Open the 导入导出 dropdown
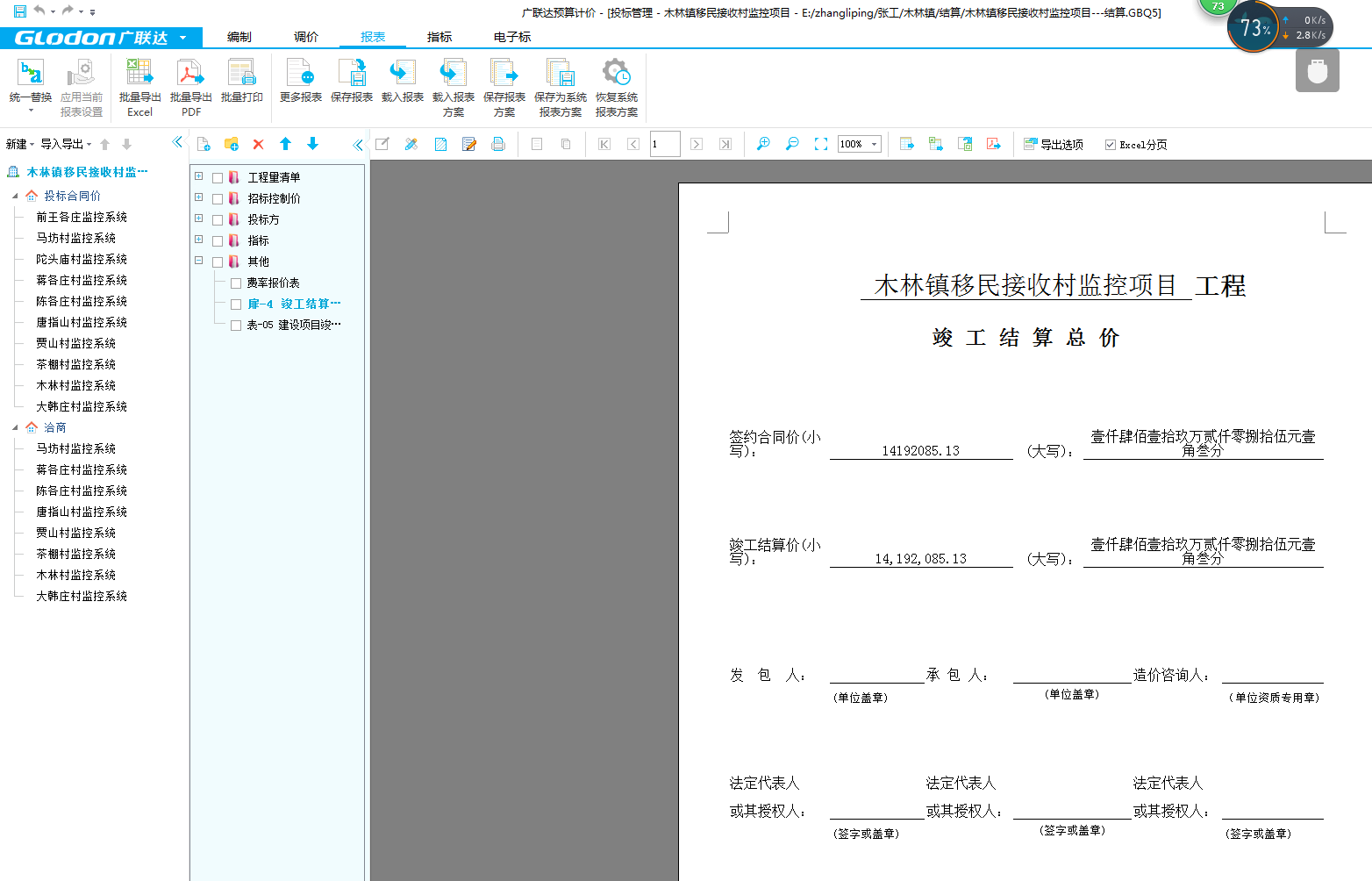The image size is (1372, 881). (66, 144)
